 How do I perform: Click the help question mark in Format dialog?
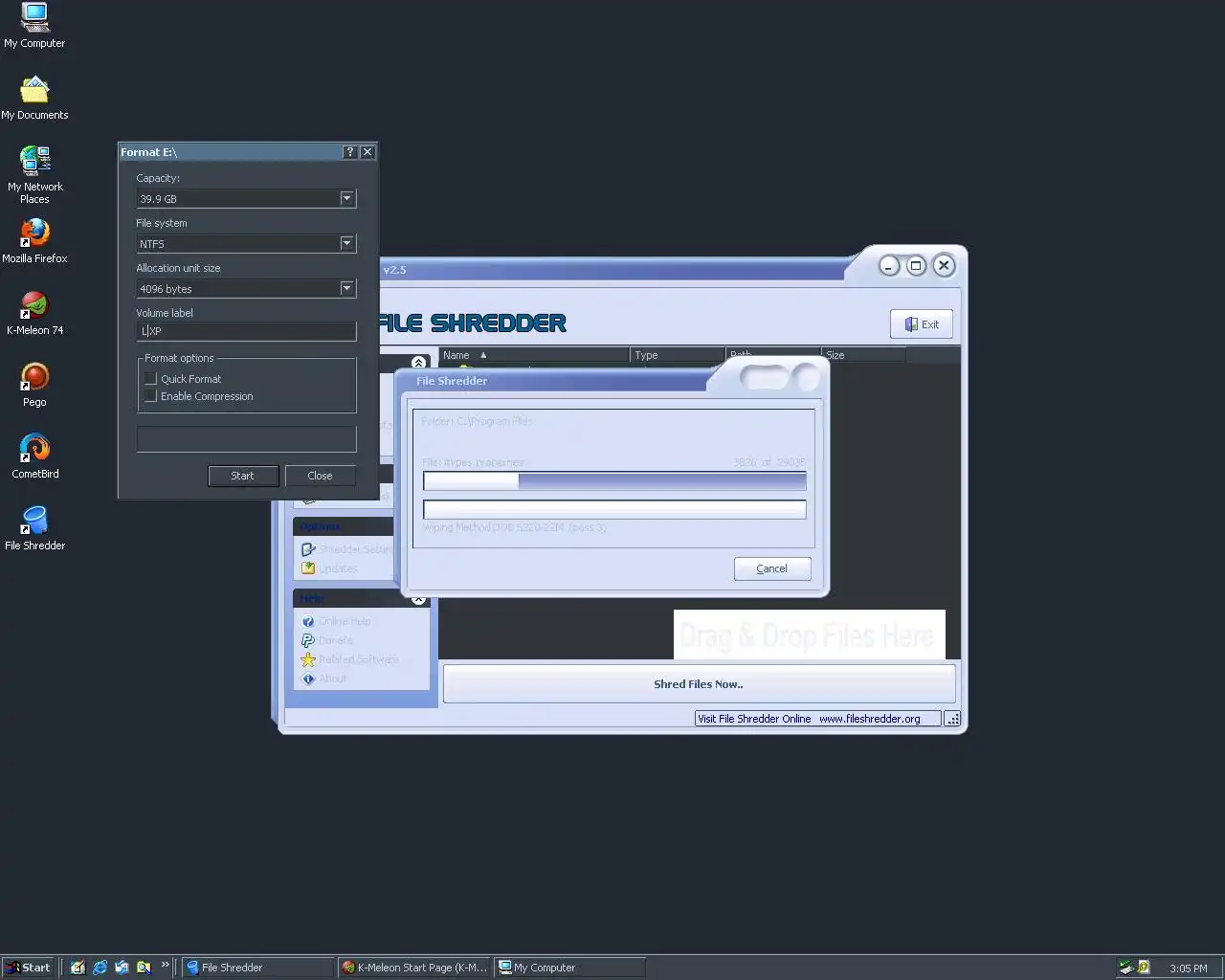[x=350, y=152]
